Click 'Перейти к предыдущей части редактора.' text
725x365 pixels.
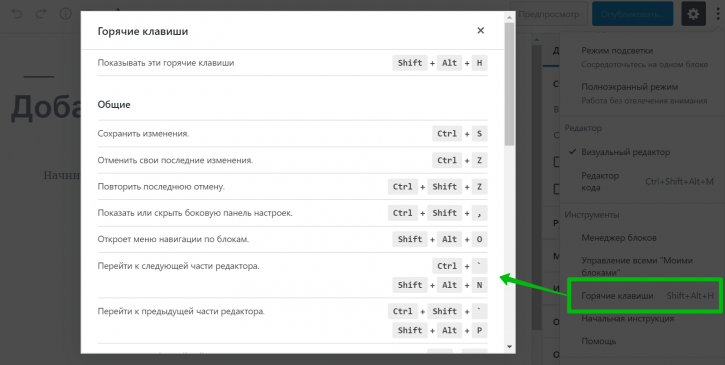click(181, 311)
